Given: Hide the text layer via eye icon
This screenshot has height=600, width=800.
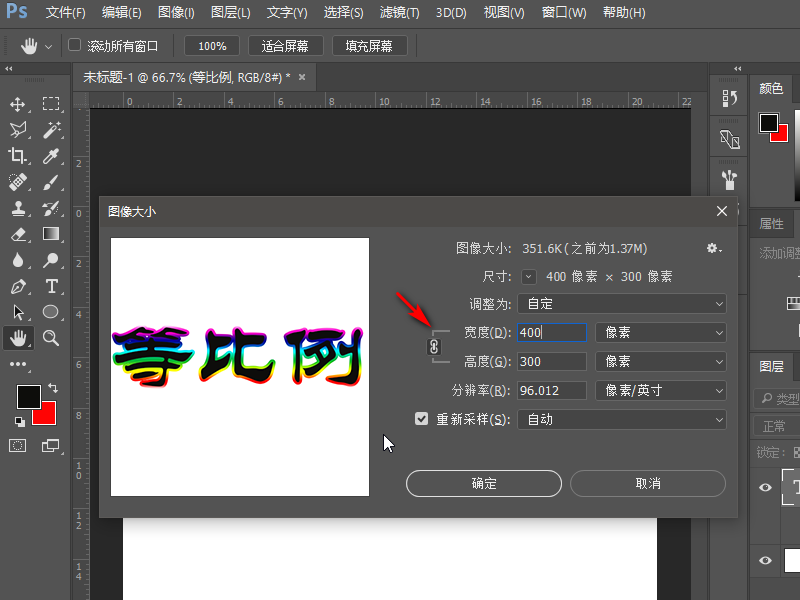Looking at the screenshot, I should click(x=765, y=487).
